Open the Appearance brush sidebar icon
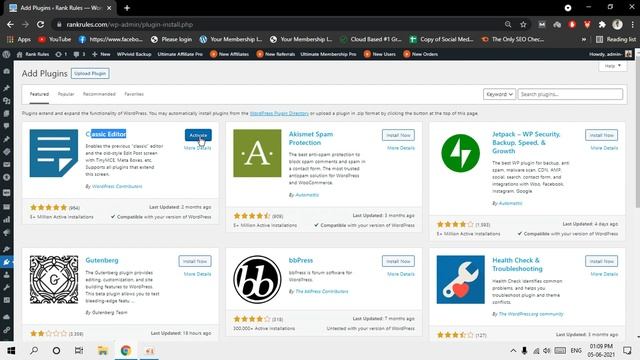Viewport: 640px width, 360px height. point(7,249)
